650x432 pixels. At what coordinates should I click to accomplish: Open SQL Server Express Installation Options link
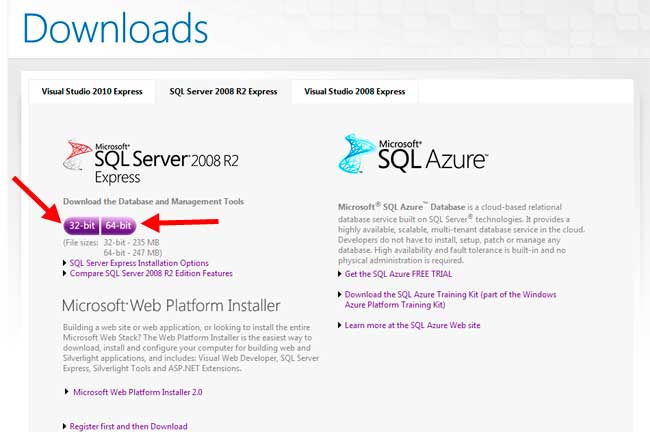pyautogui.click(x=139, y=263)
